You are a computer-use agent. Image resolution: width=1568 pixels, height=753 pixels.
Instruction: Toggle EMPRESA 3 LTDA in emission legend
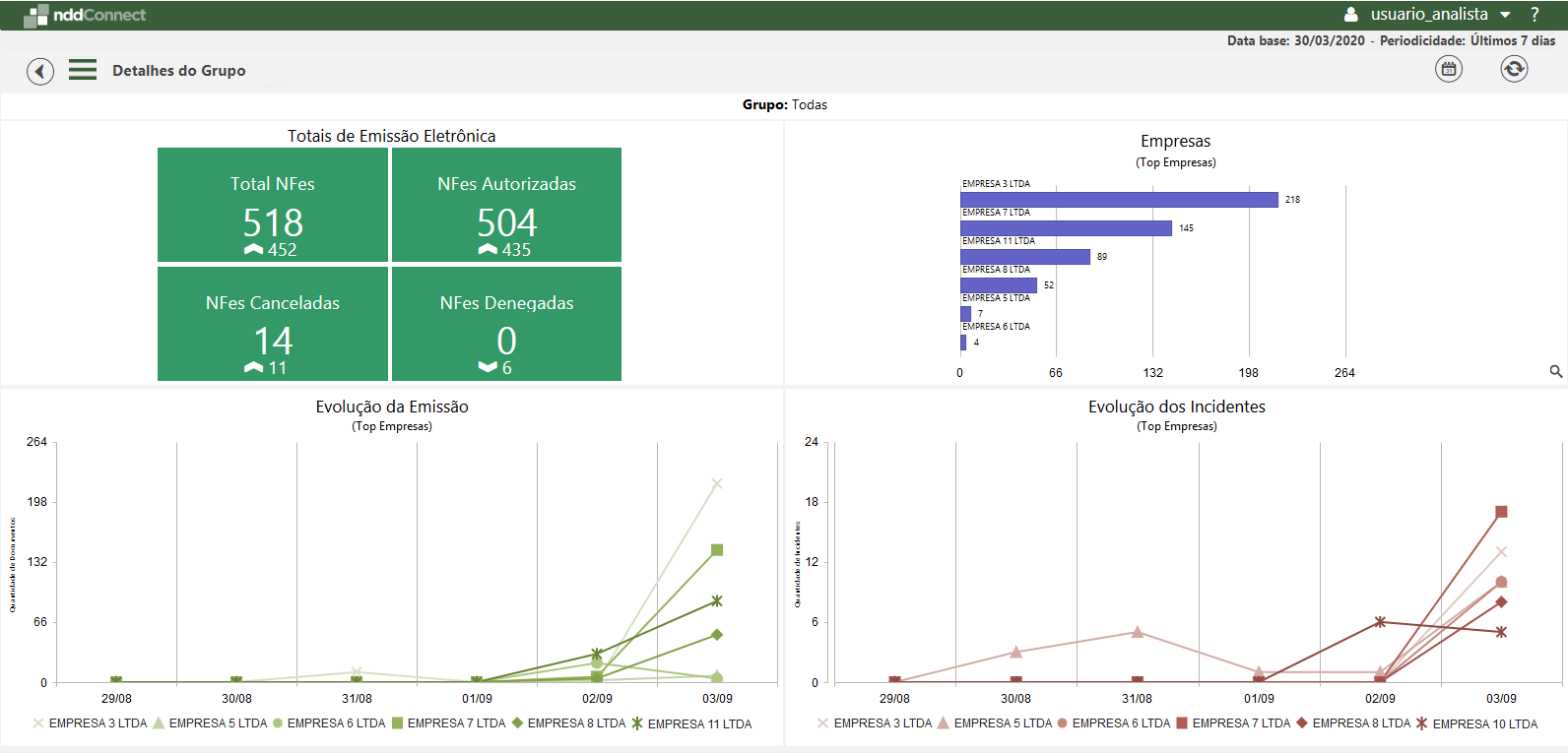click(89, 723)
